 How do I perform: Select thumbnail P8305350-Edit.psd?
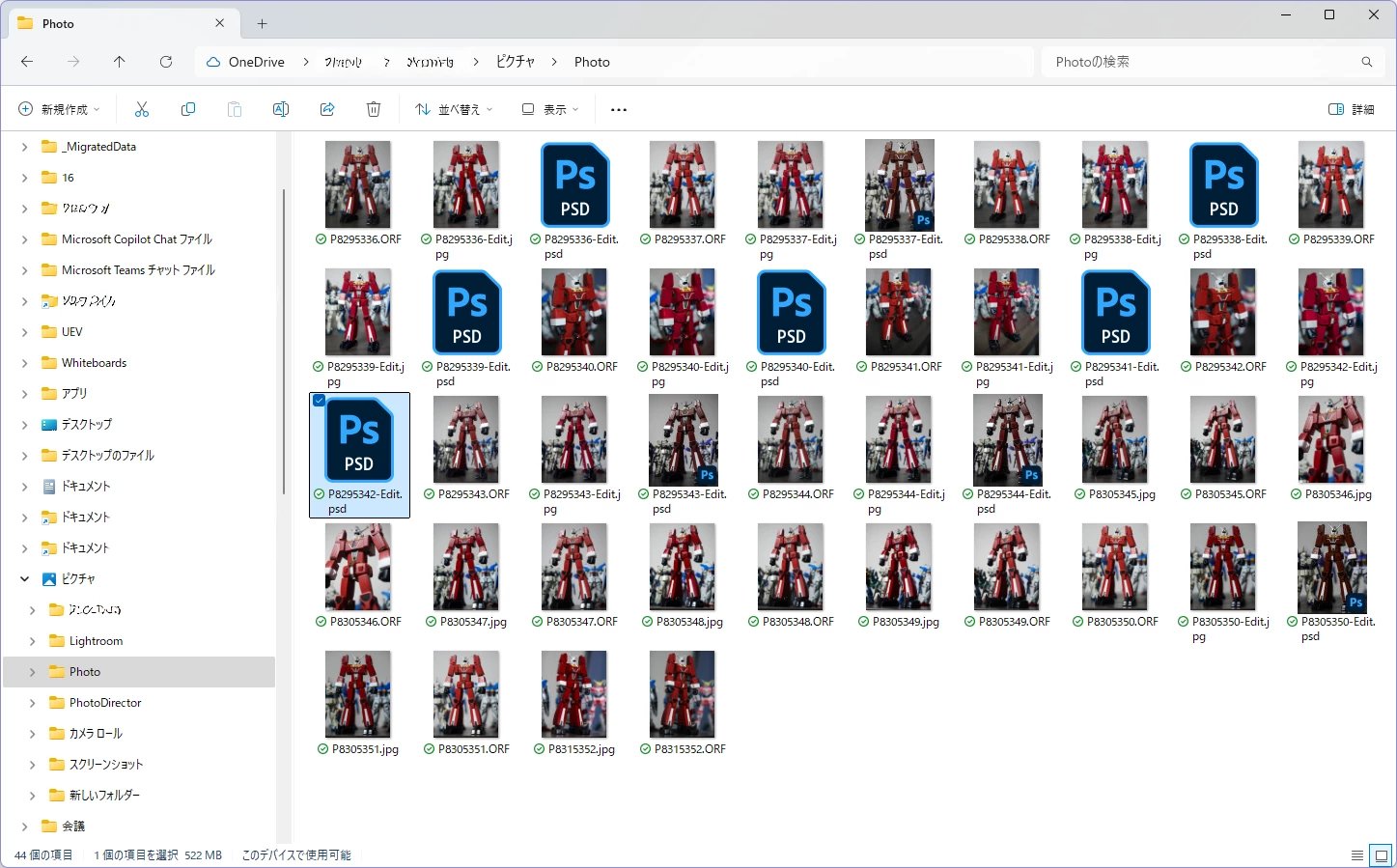click(x=1332, y=567)
